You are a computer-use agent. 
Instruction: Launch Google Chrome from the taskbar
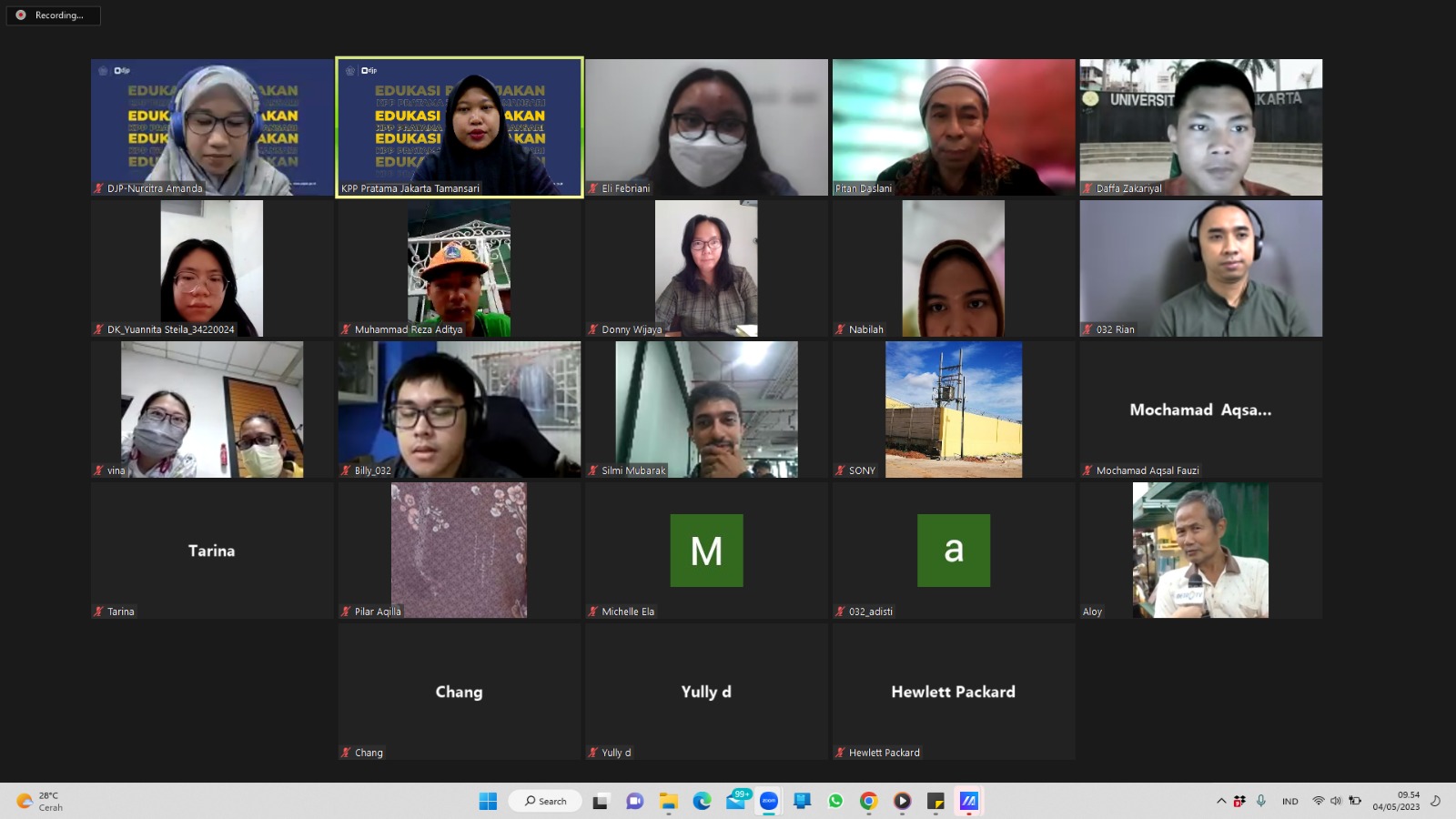click(869, 801)
